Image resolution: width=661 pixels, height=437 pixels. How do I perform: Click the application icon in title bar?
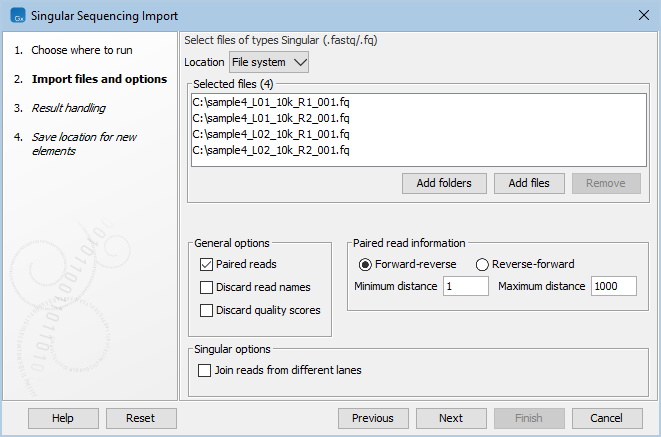(x=14, y=15)
